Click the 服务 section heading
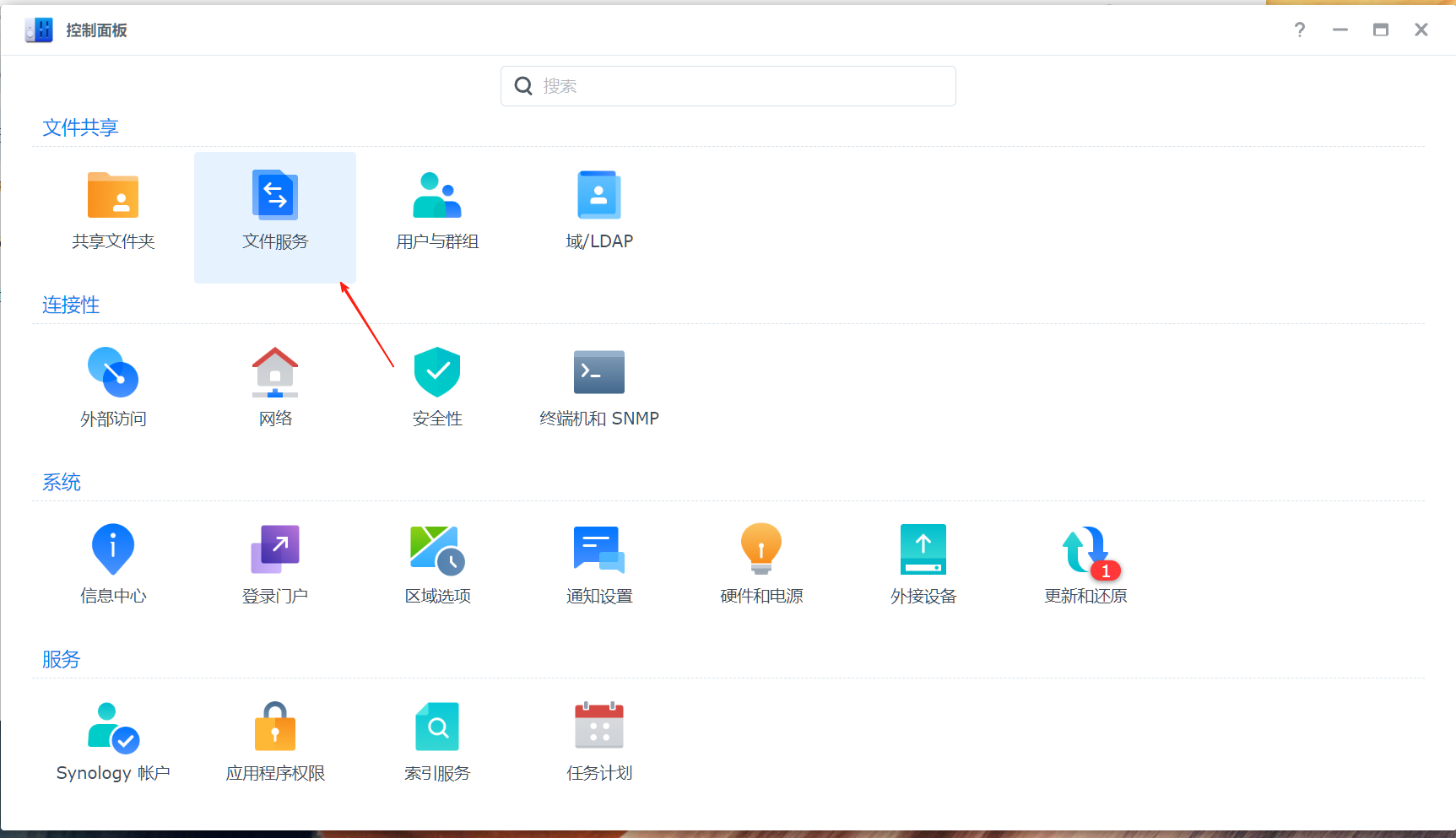Image resolution: width=1456 pixels, height=838 pixels. point(62,659)
